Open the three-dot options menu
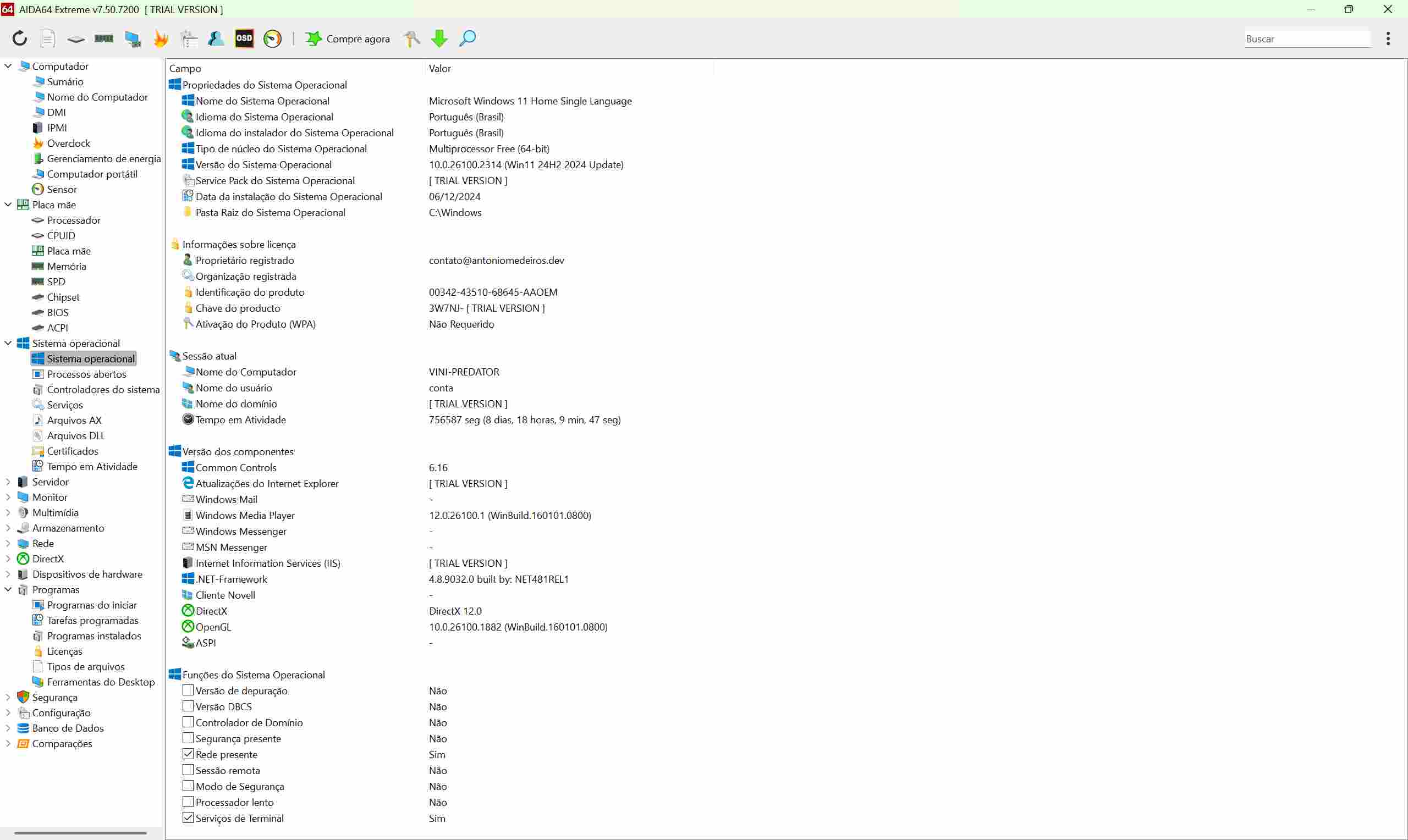Screen dimensions: 1408x840 click(1388, 38)
